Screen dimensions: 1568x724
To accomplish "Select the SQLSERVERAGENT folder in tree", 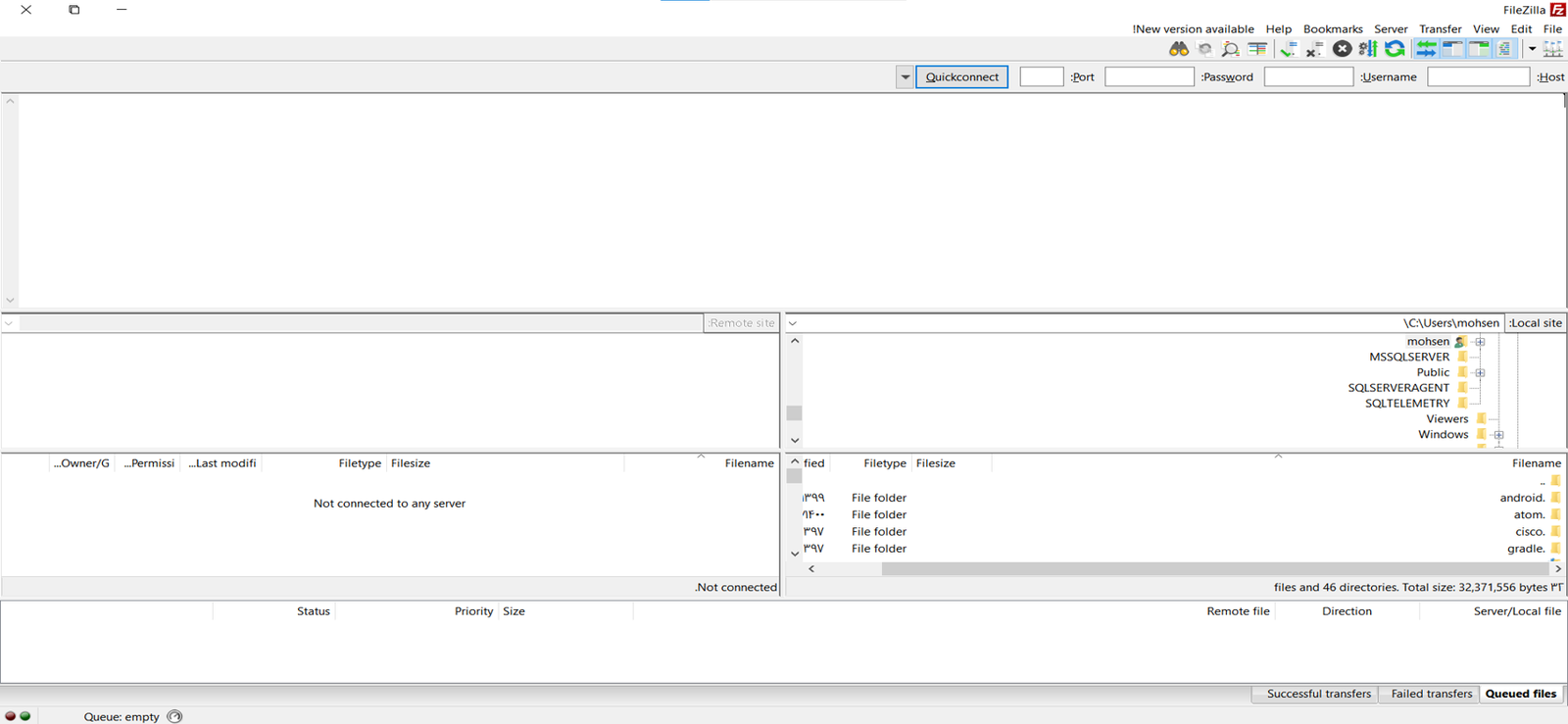I will (1398, 388).
